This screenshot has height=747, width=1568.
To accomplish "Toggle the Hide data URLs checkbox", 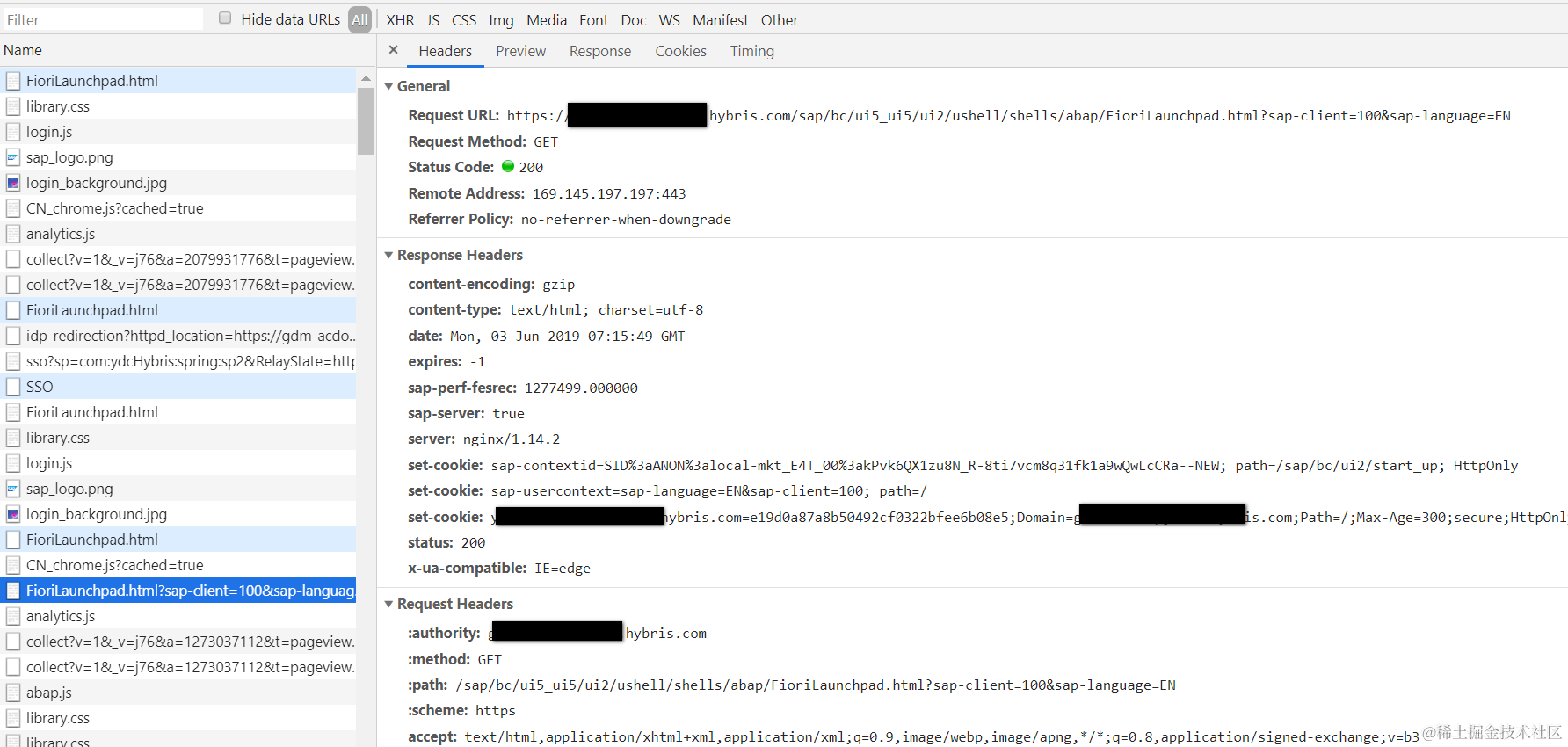I will [x=225, y=18].
